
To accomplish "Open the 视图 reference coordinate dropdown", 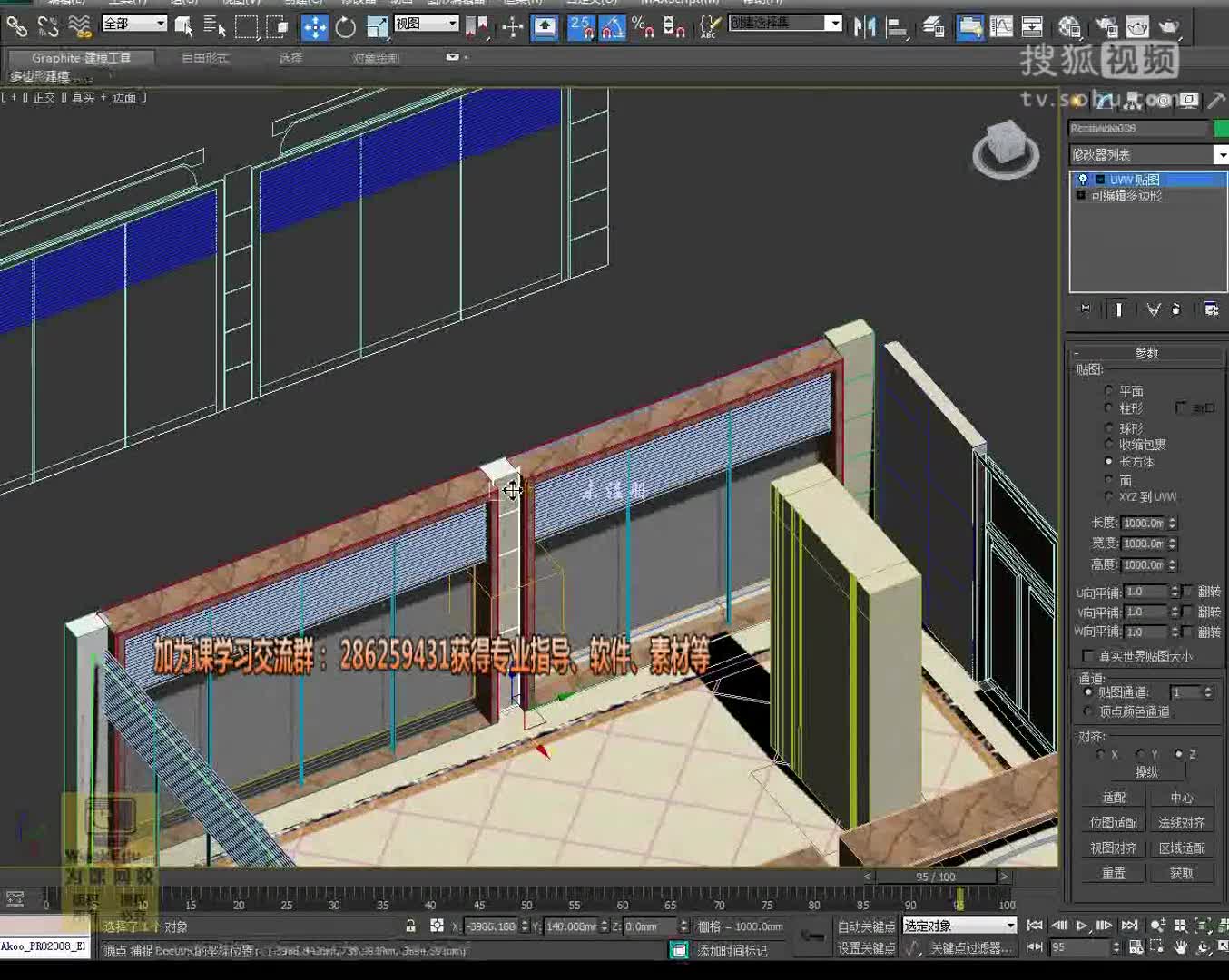I will click(x=426, y=23).
